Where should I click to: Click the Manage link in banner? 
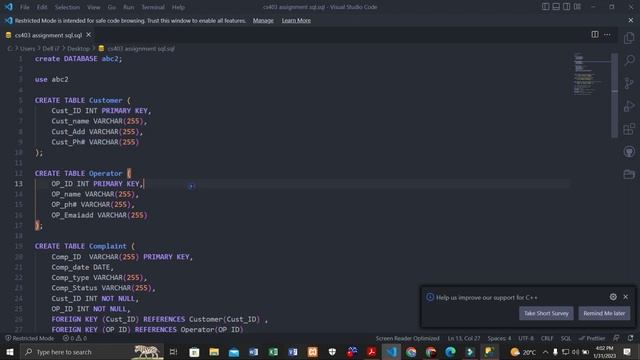coord(263,20)
